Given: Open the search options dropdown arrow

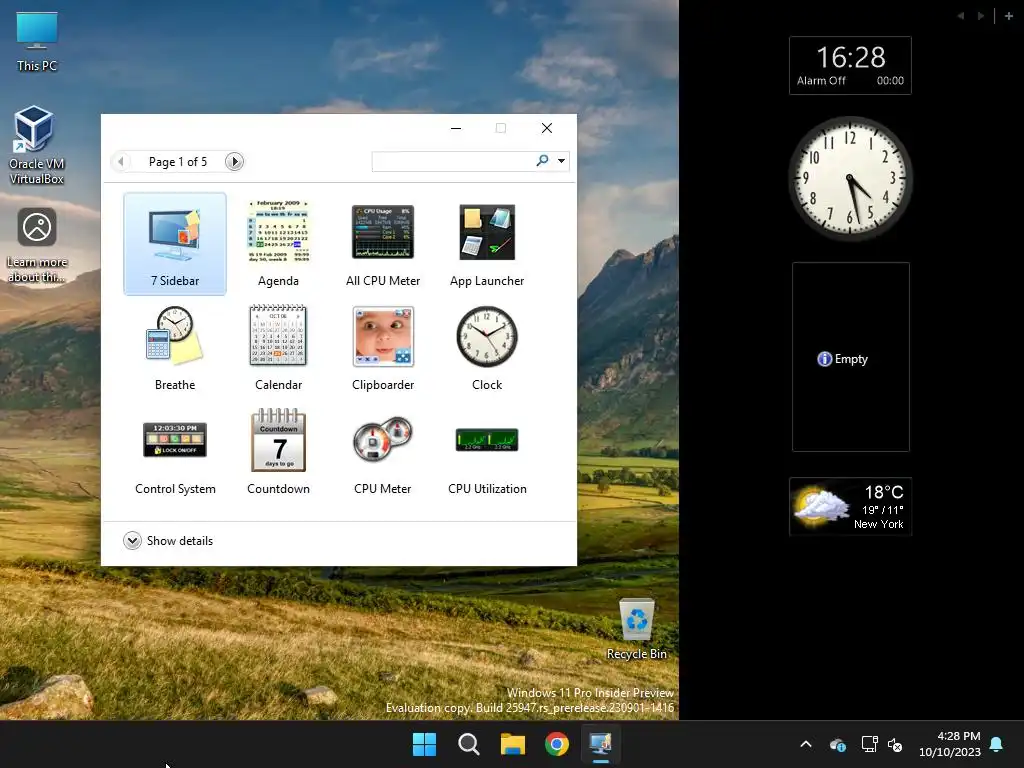Looking at the screenshot, I should [561, 161].
